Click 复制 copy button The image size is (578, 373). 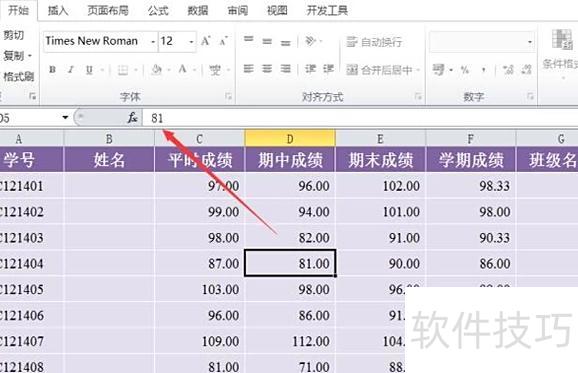pos(15,56)
